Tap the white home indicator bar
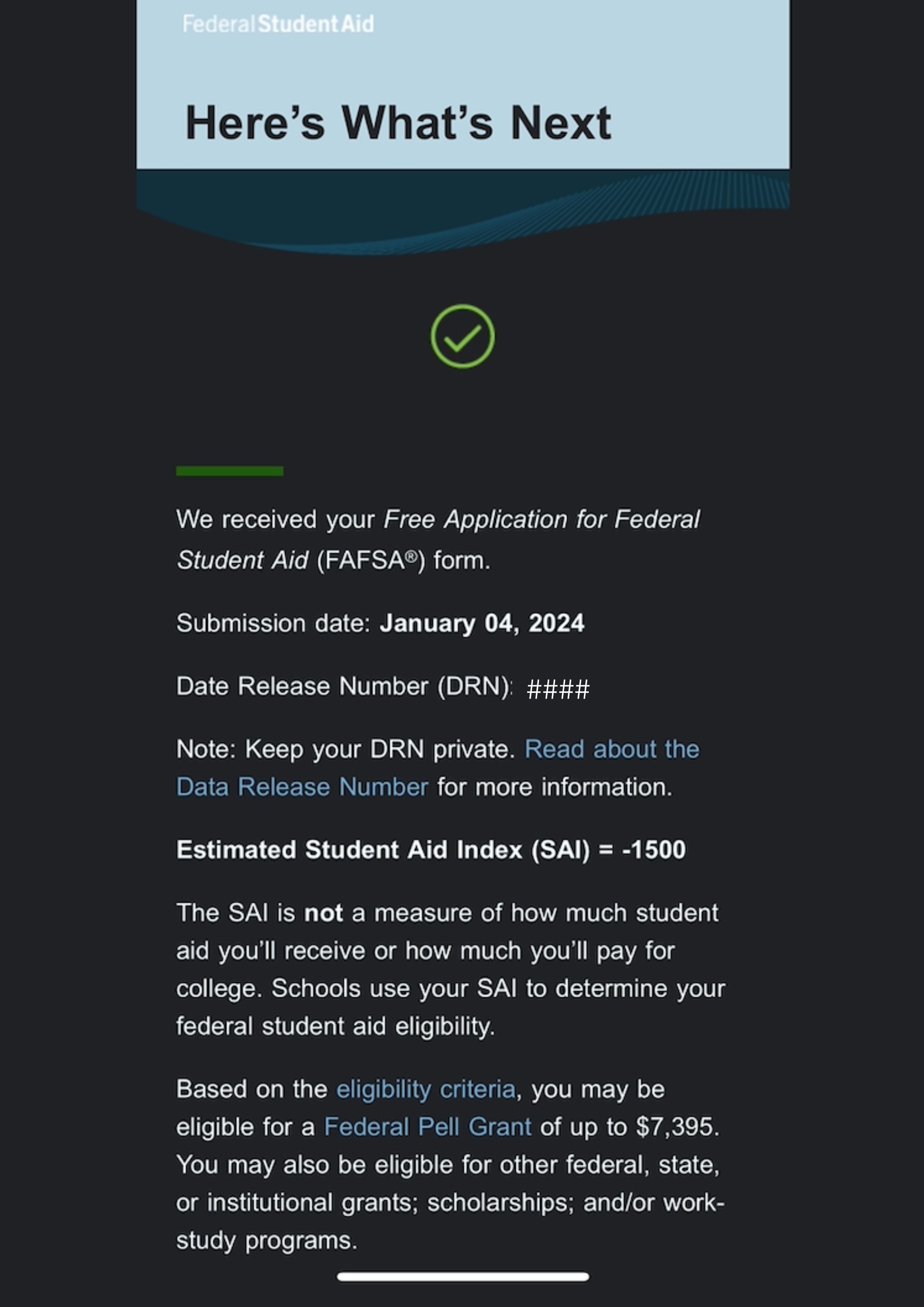 pyautogui.click(x=463, y=1277)
